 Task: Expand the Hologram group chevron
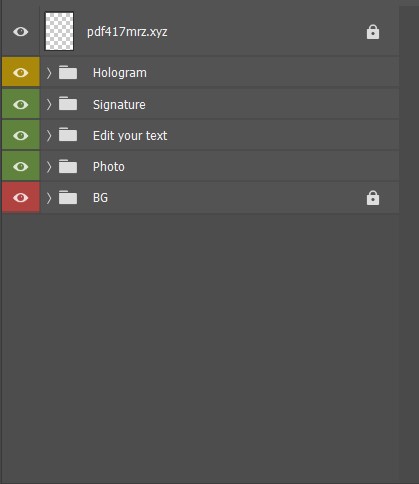(x=49, y=73)
